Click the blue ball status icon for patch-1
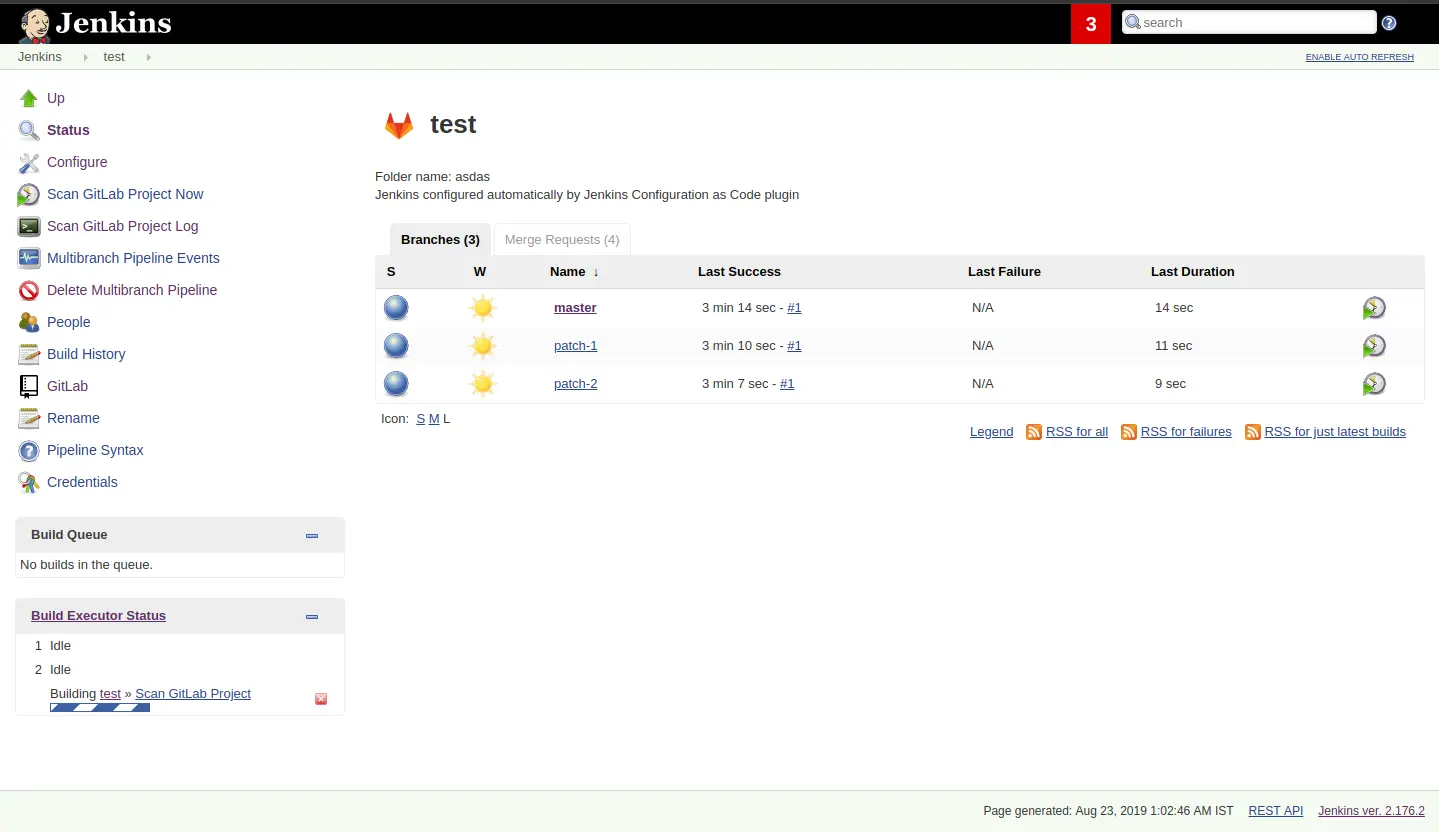Screen dimensions: 1439x832 tap(396, 345)
